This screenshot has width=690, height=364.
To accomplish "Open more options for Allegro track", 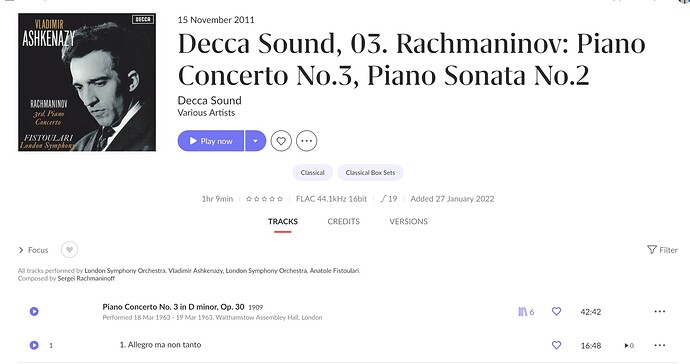I will tap(660, 345).
